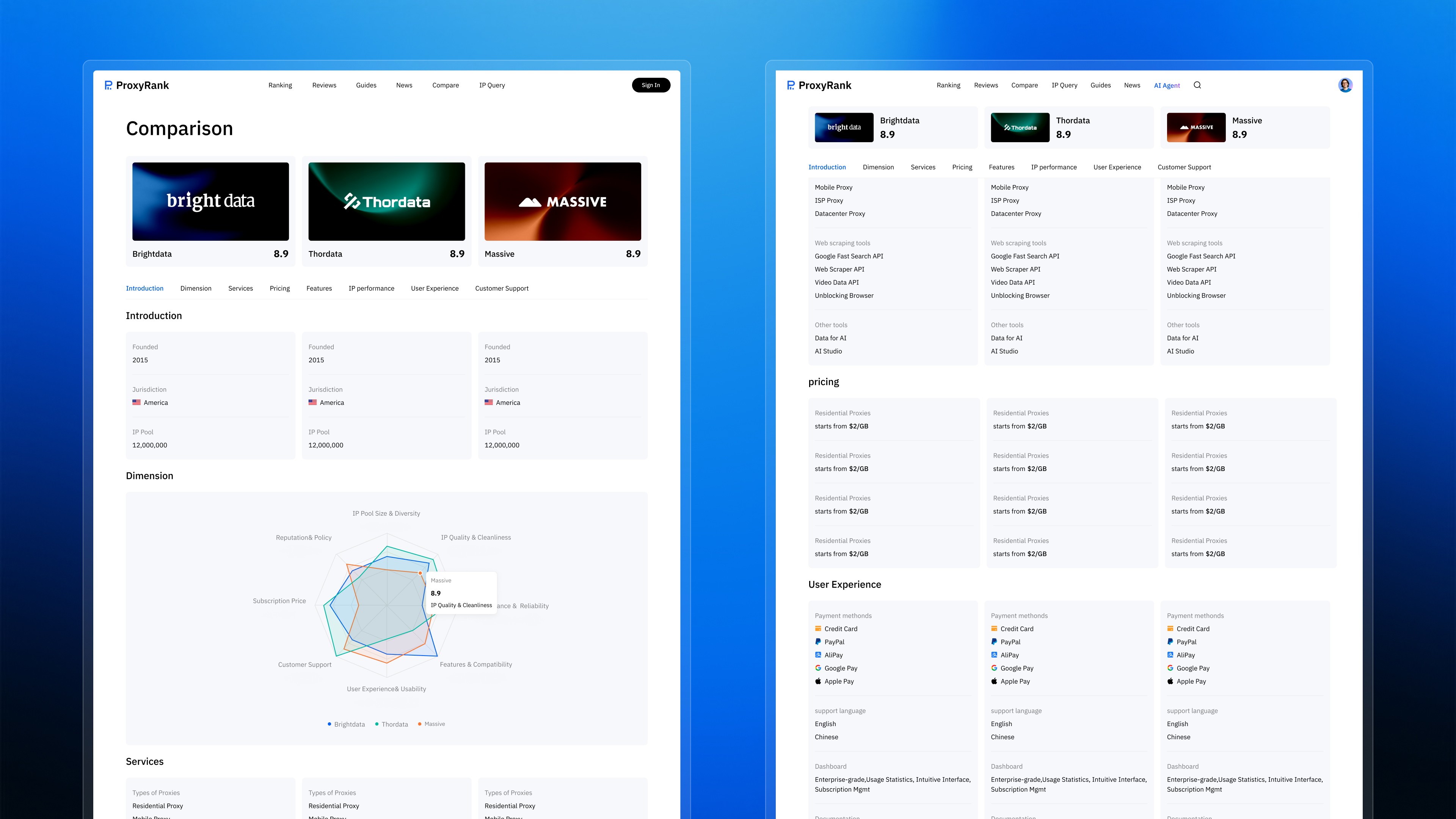The image size is (1456, 819).
Task: Open the Customer Support tab on right page
Action: click(x=1184, y=167)
